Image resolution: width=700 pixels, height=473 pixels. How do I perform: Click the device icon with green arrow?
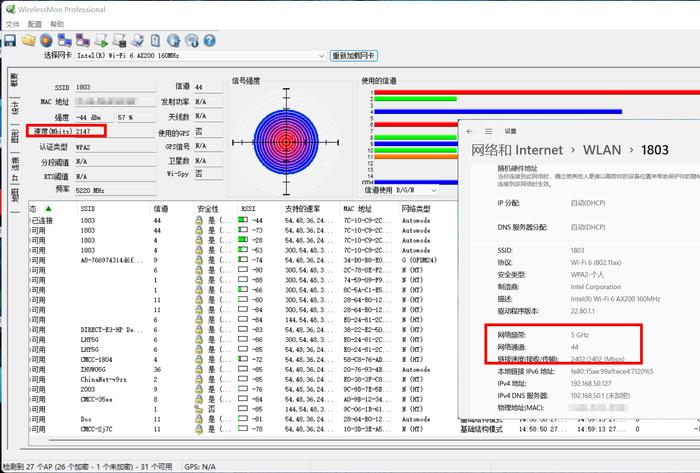[101, 41]
